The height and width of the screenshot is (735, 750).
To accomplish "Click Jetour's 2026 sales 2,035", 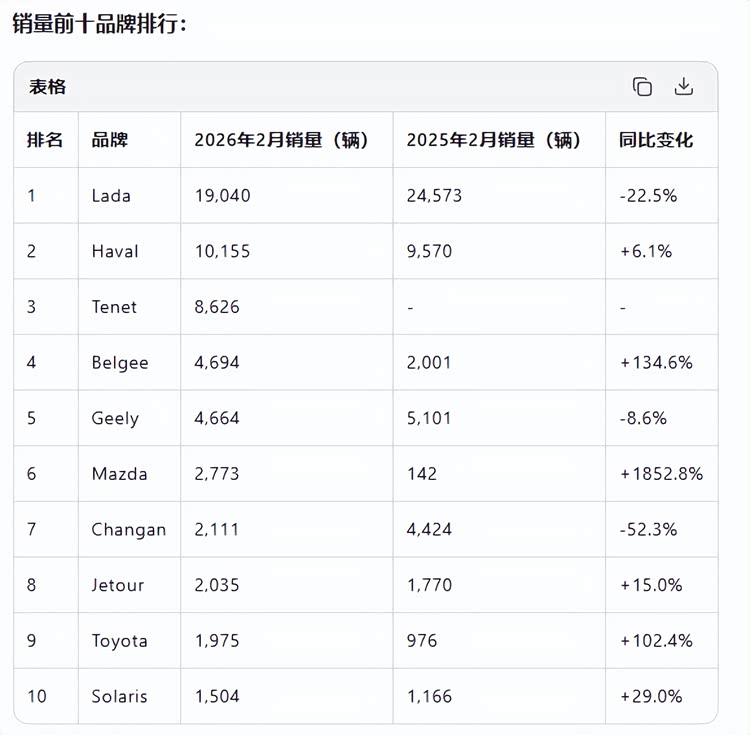I will [217, 585].
